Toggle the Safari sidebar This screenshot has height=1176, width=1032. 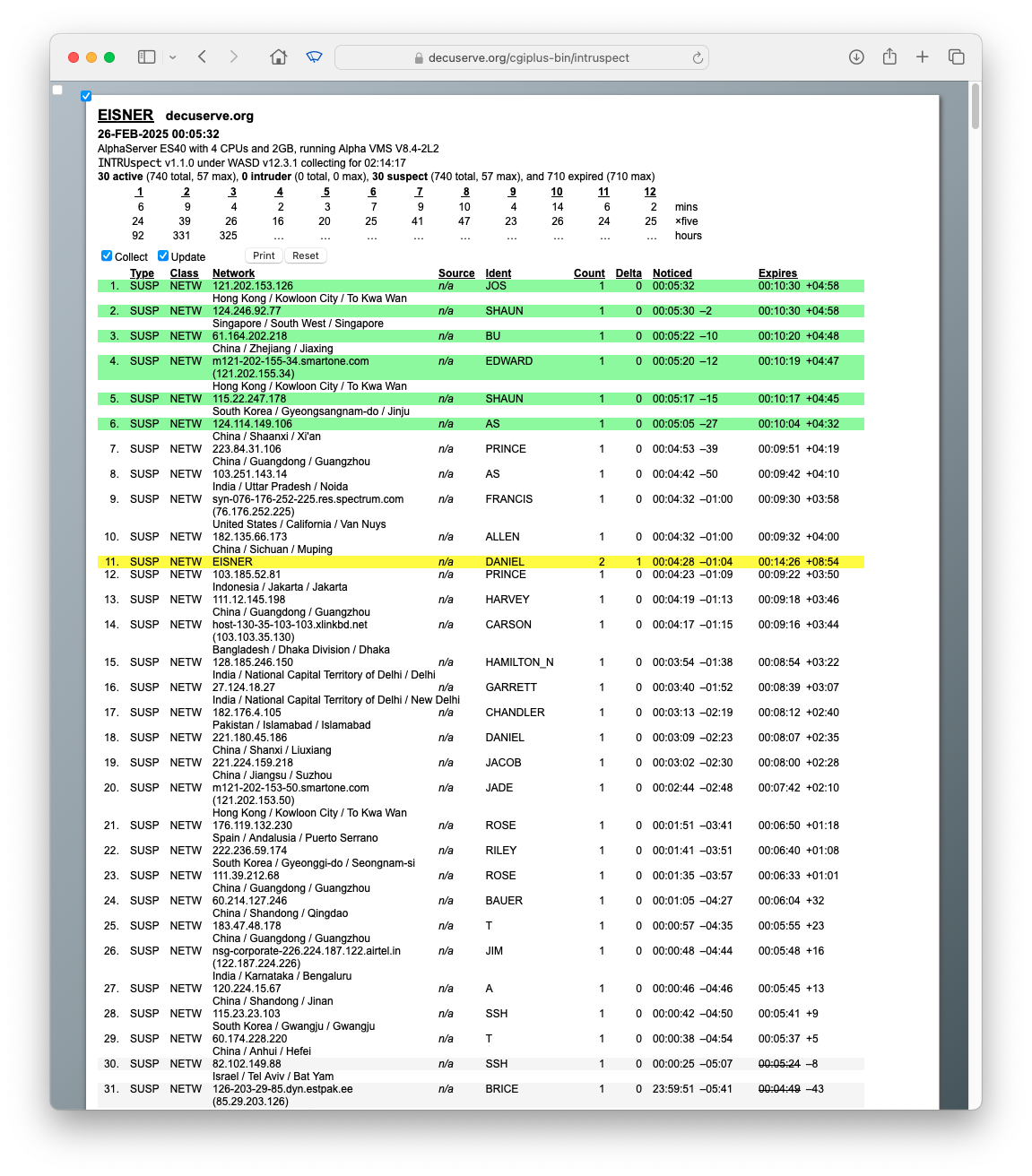[x=147, y=57]
